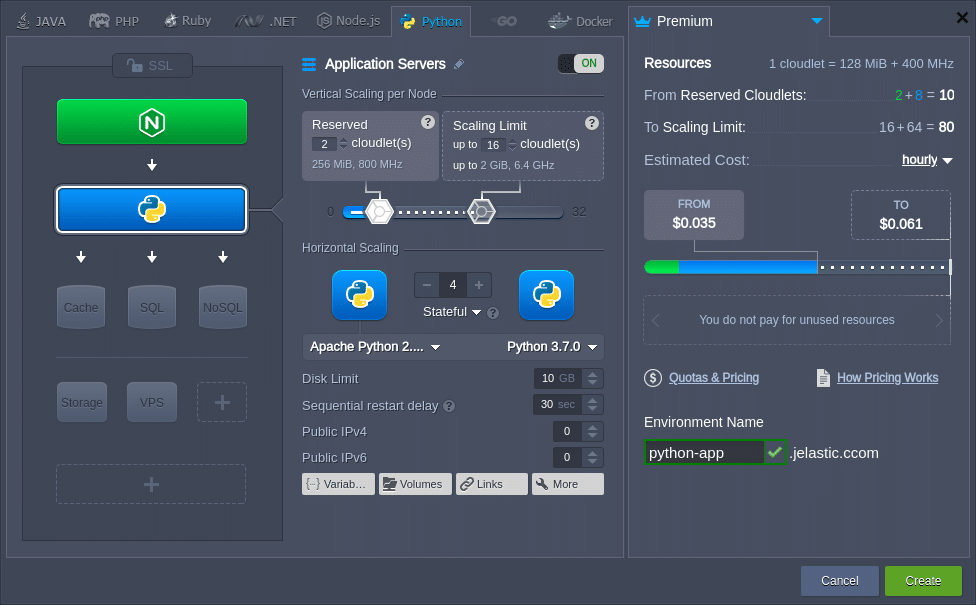Viewport: 976px width, 605px height.
Task: Click the small dashed plus extra-layer block
Action: click(222, 402)
